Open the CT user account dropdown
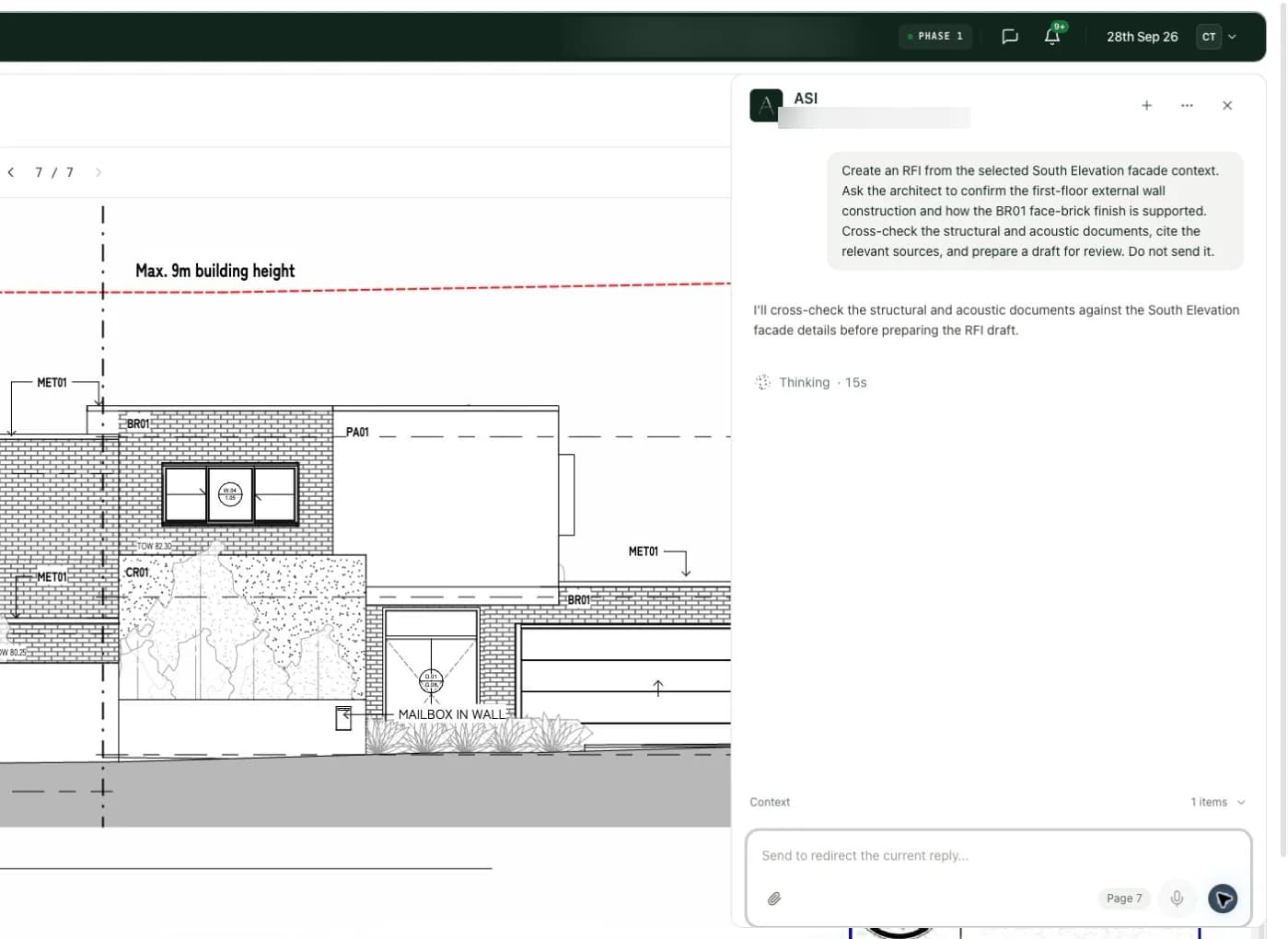Screen dimensions: 1288x939 (1217, 37)
